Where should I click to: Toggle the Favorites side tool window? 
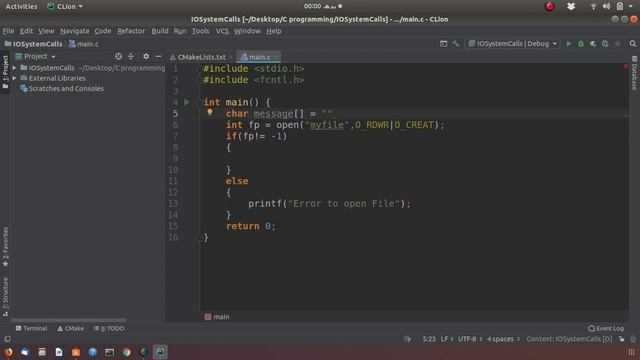click(x=5, y=247)
